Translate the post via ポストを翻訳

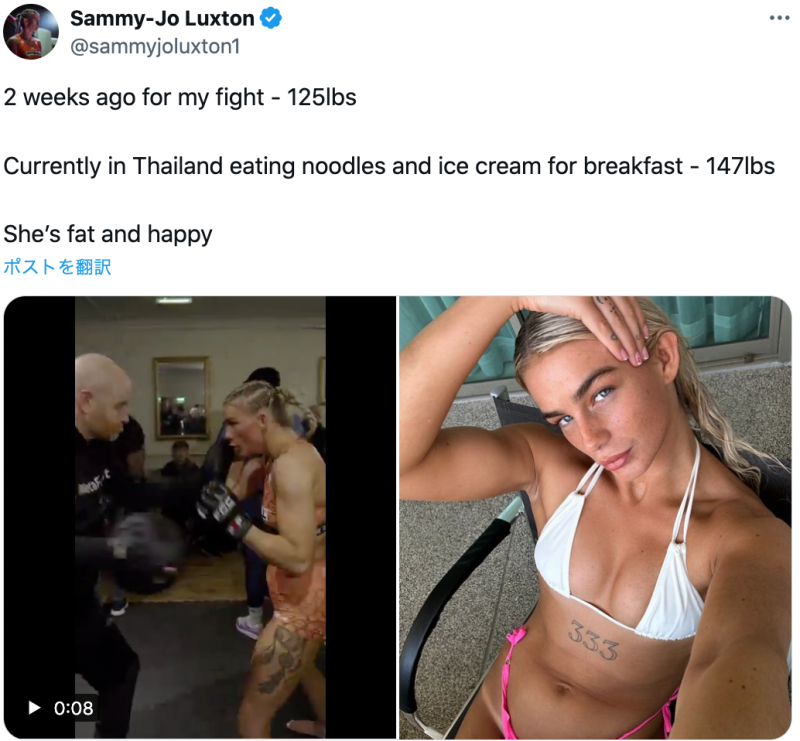pos(57,267)
